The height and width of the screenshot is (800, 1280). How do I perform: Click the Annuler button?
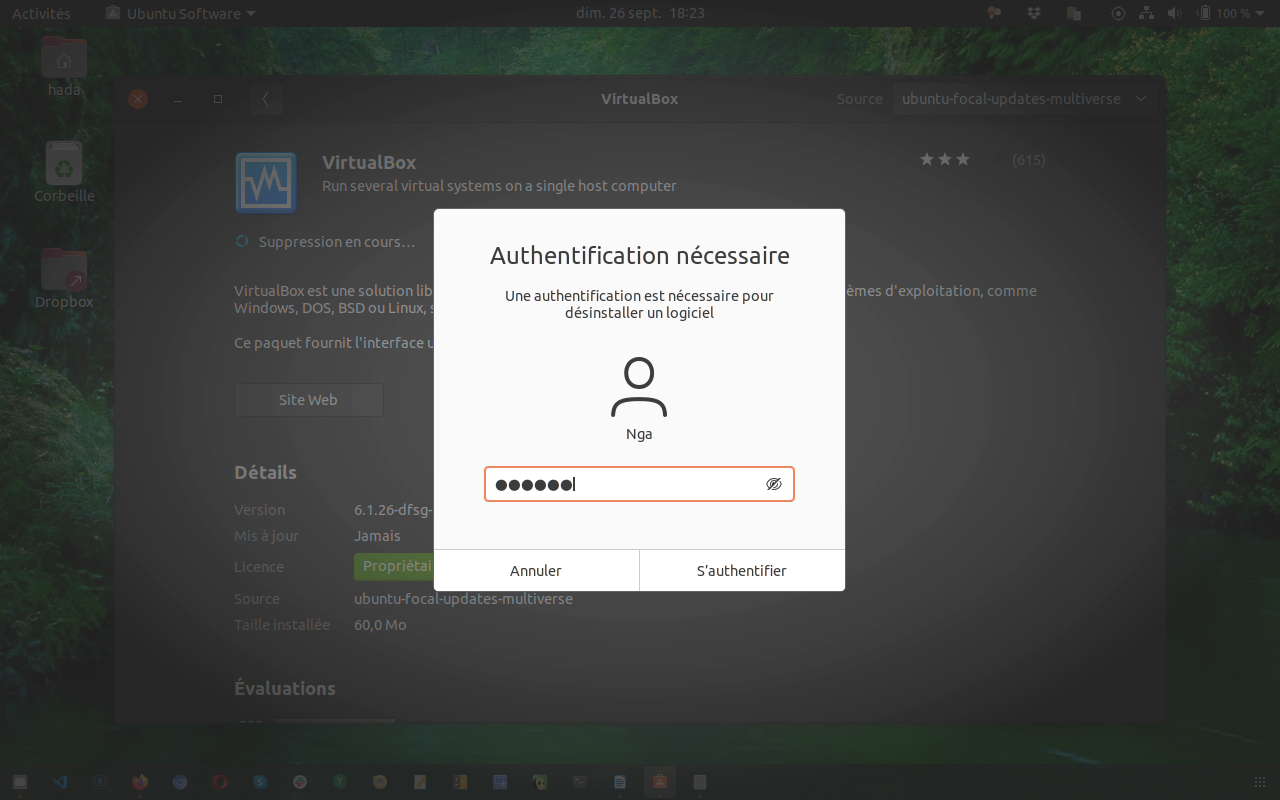(536, 570)
